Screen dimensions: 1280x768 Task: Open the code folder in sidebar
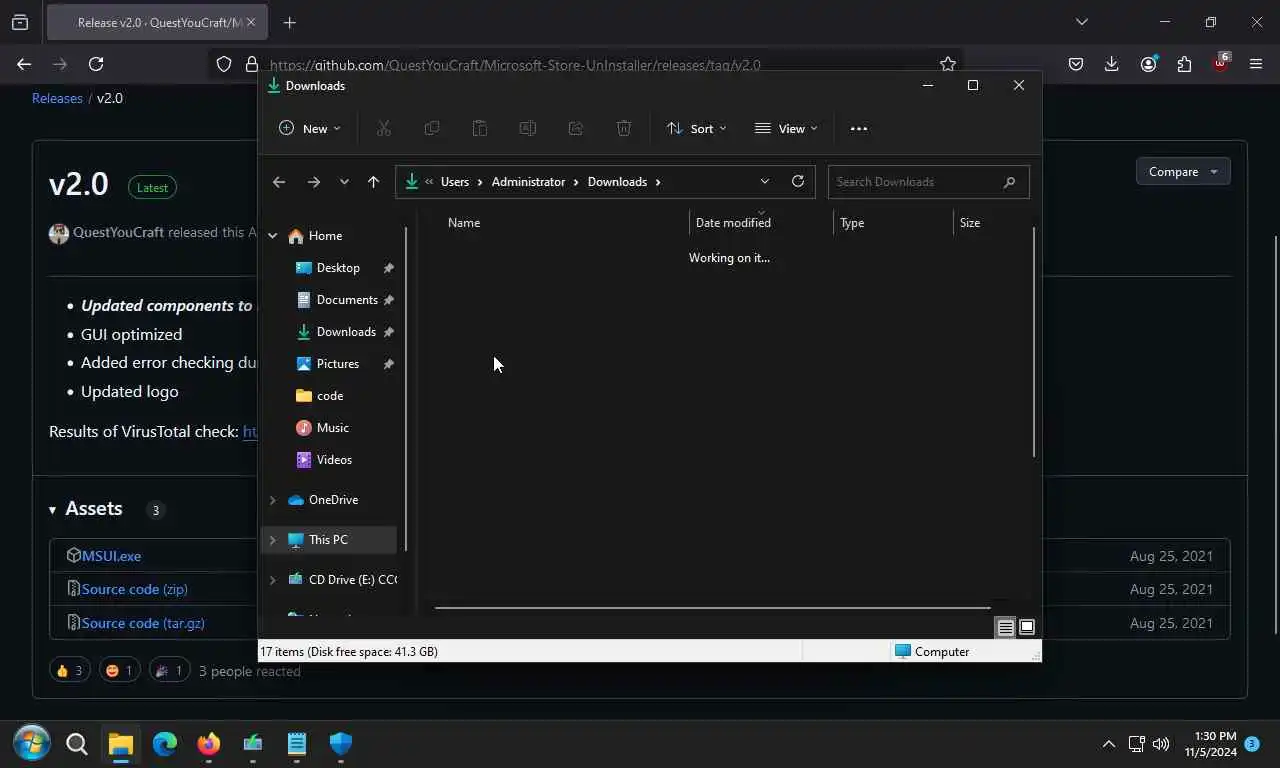click(330, 396)
